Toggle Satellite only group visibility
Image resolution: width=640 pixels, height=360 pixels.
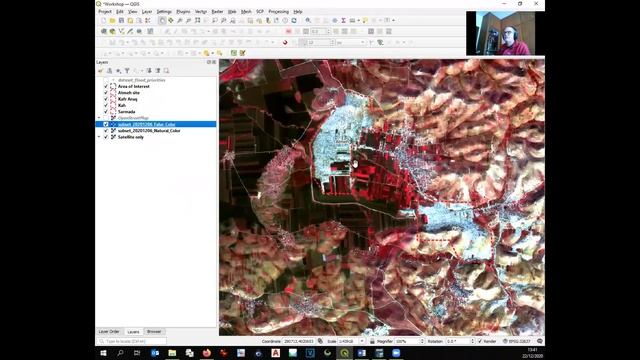click(106, 137)
